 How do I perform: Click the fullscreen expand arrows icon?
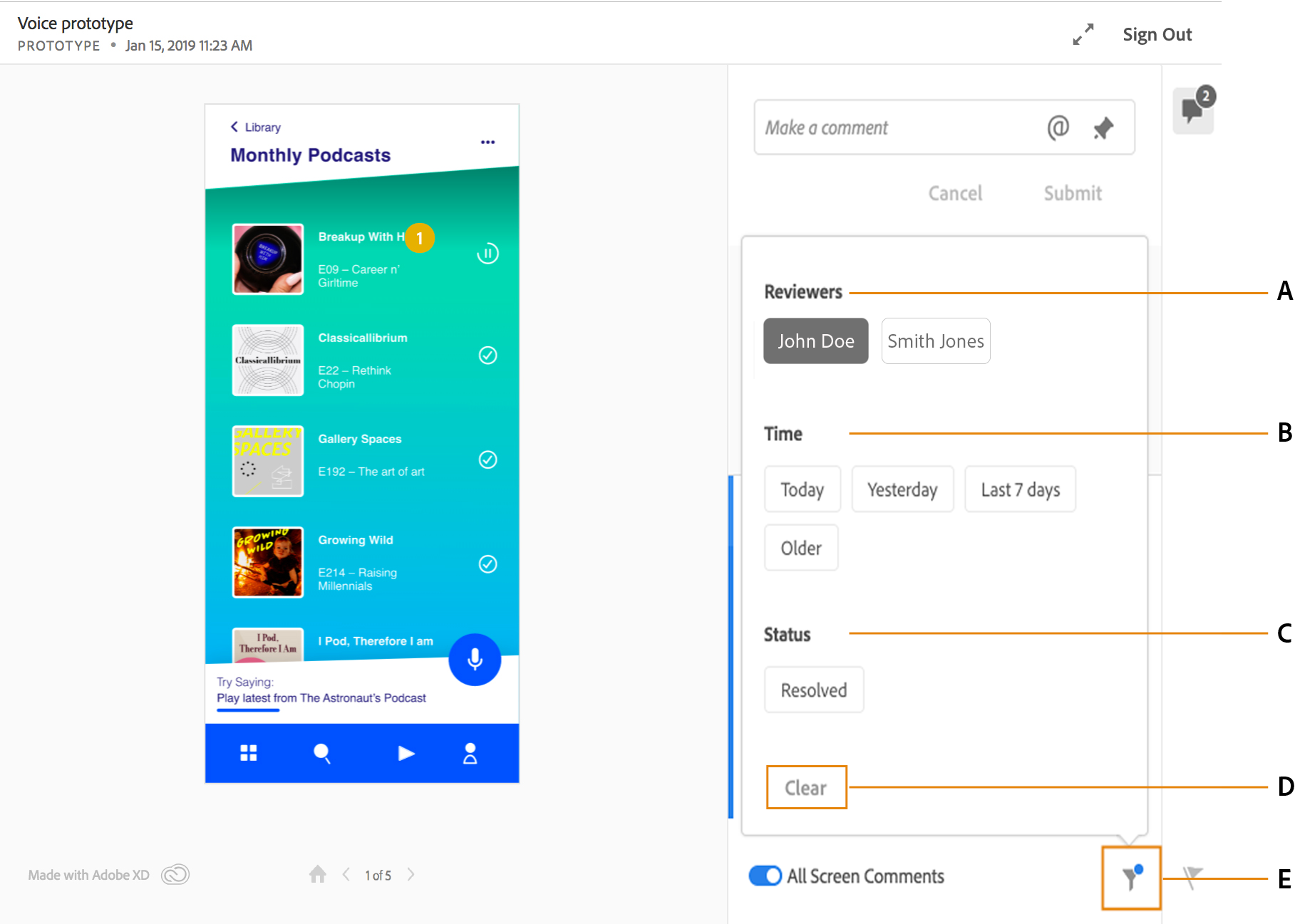click(1083, 34)
